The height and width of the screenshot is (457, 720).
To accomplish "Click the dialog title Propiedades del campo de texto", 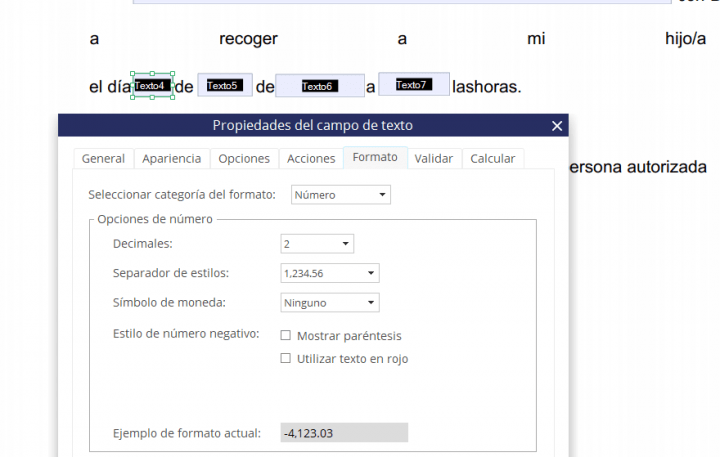I will coord(313,125).
